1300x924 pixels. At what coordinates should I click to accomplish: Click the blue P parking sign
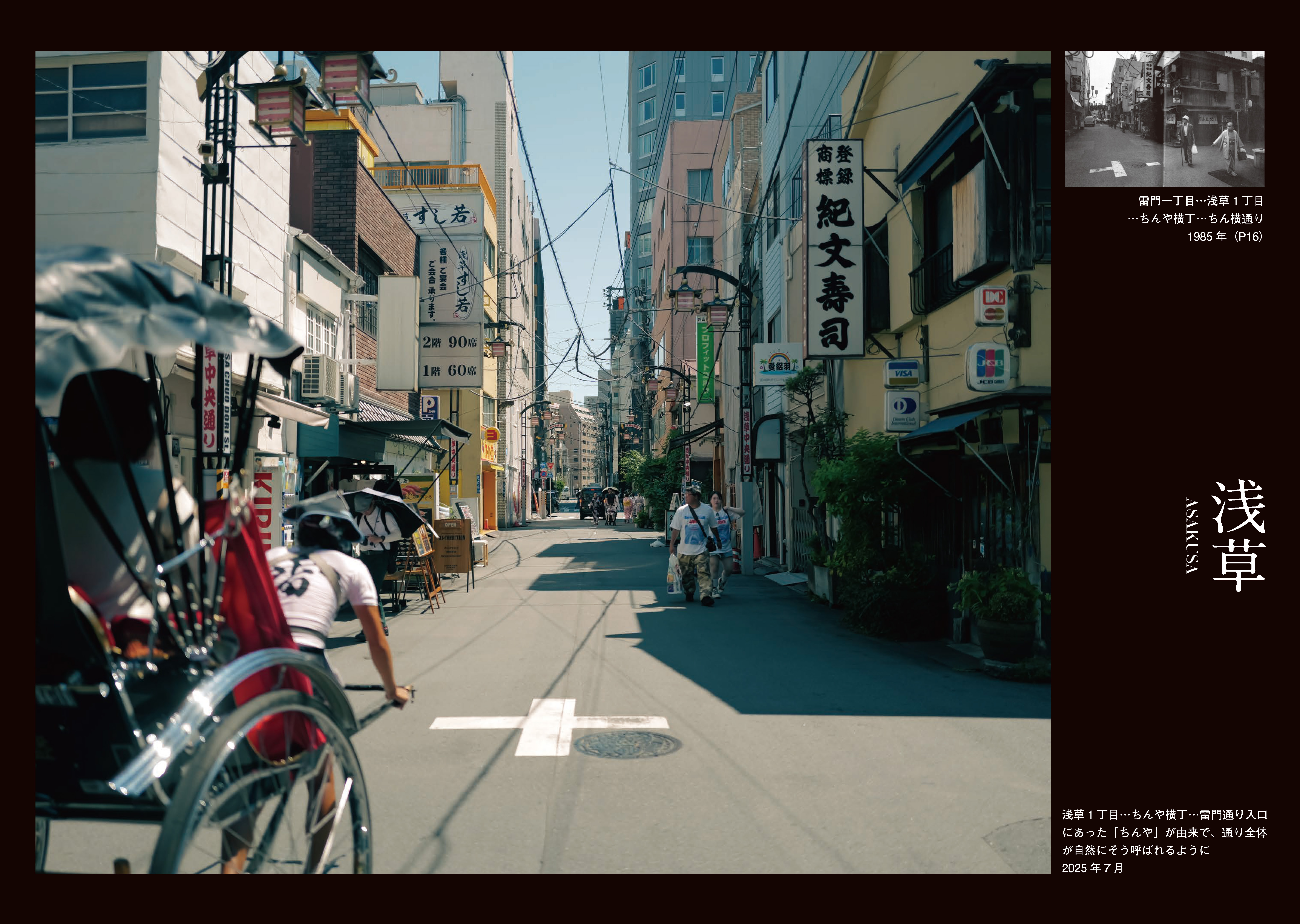(x=430, y=407)
